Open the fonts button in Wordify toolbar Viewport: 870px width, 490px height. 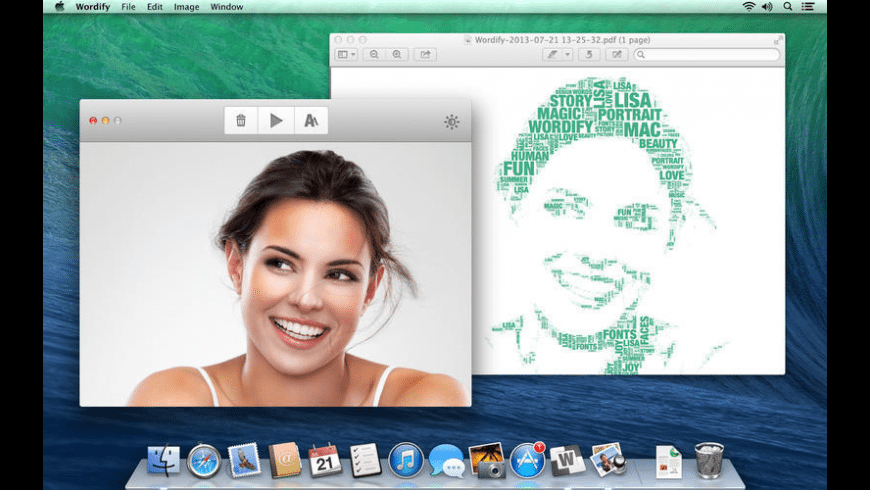tap(311, 120)
